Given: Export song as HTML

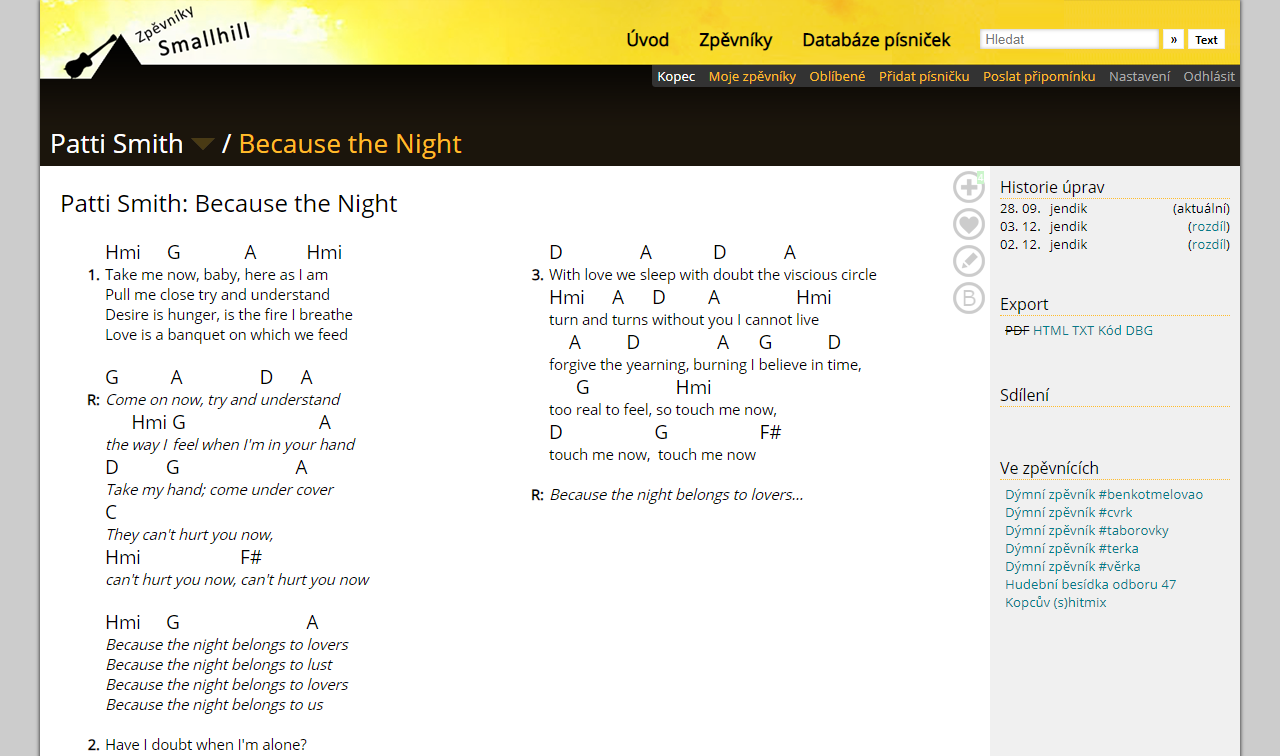Looking at the screenshot, I should [x=1050, y=330].
